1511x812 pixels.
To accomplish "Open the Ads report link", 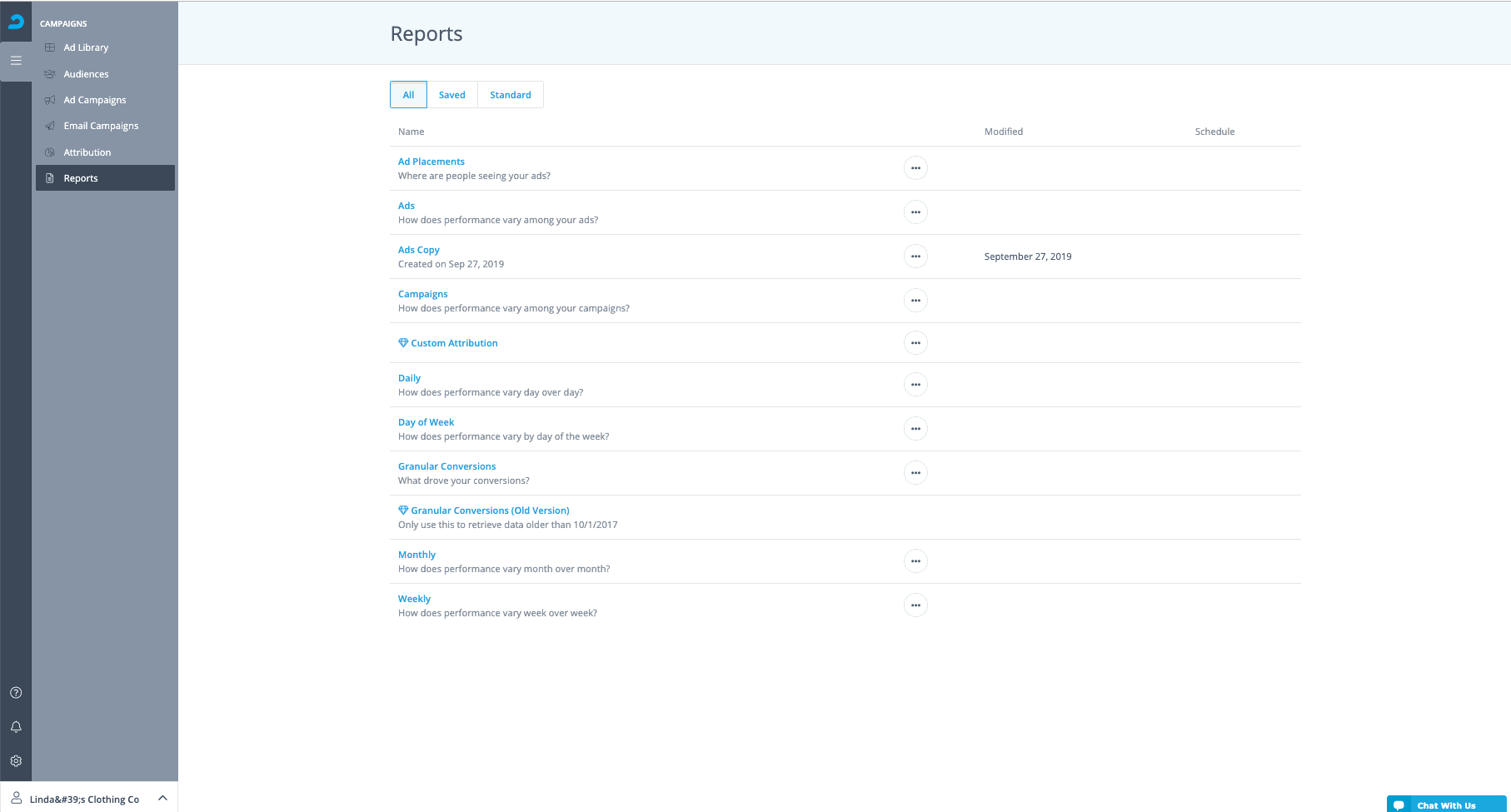I will 406,206.
